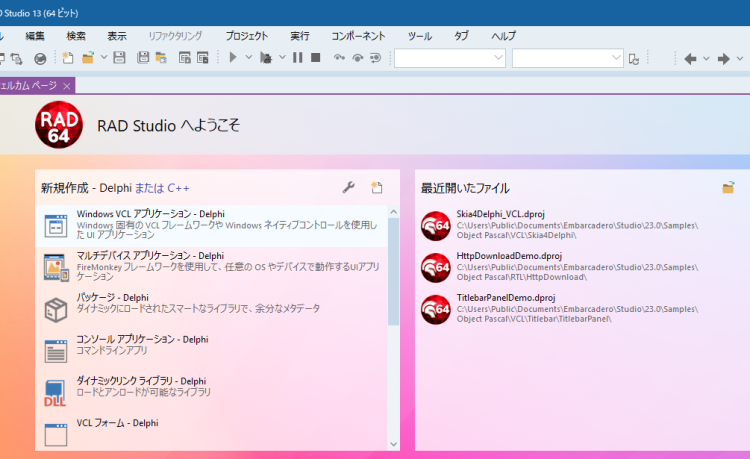Select コンソール アプリケーション - Delphi

click(211, 351)
